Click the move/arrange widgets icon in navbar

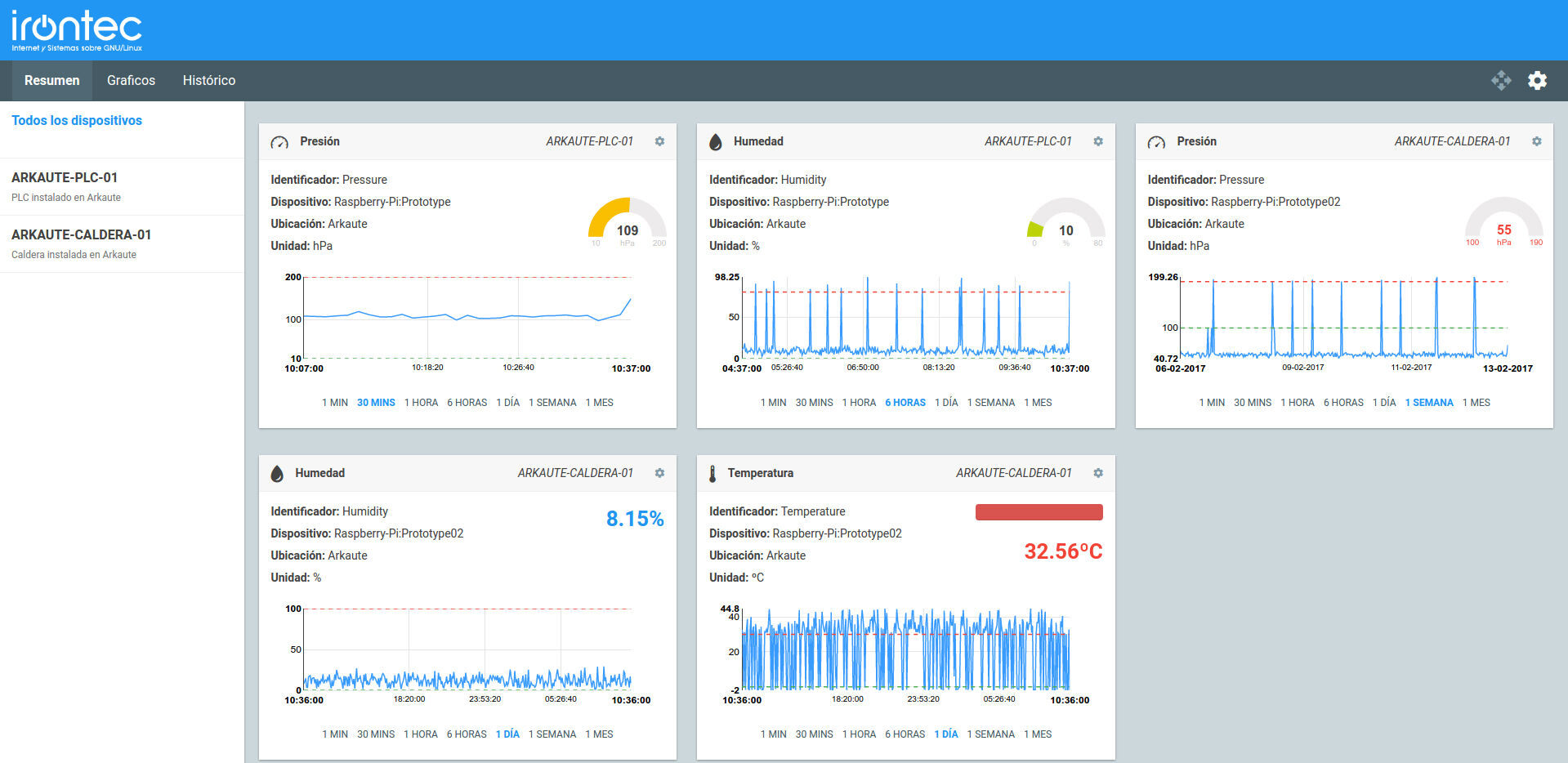(x=1501, y=80)
